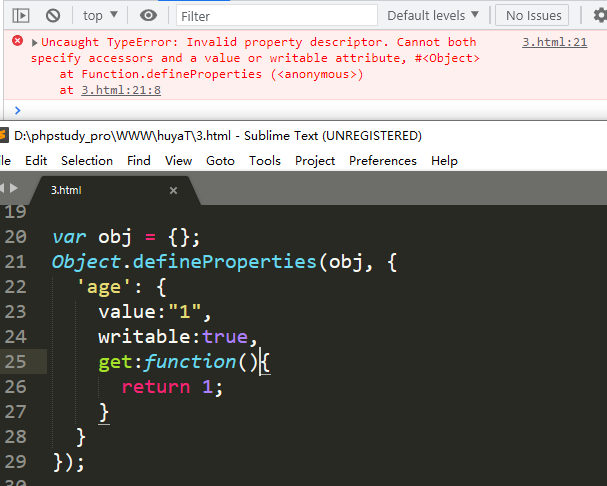The width and height of the screenshot is (607, 486).
Task: Clear the console with the block icon
Action: (53, 16)
